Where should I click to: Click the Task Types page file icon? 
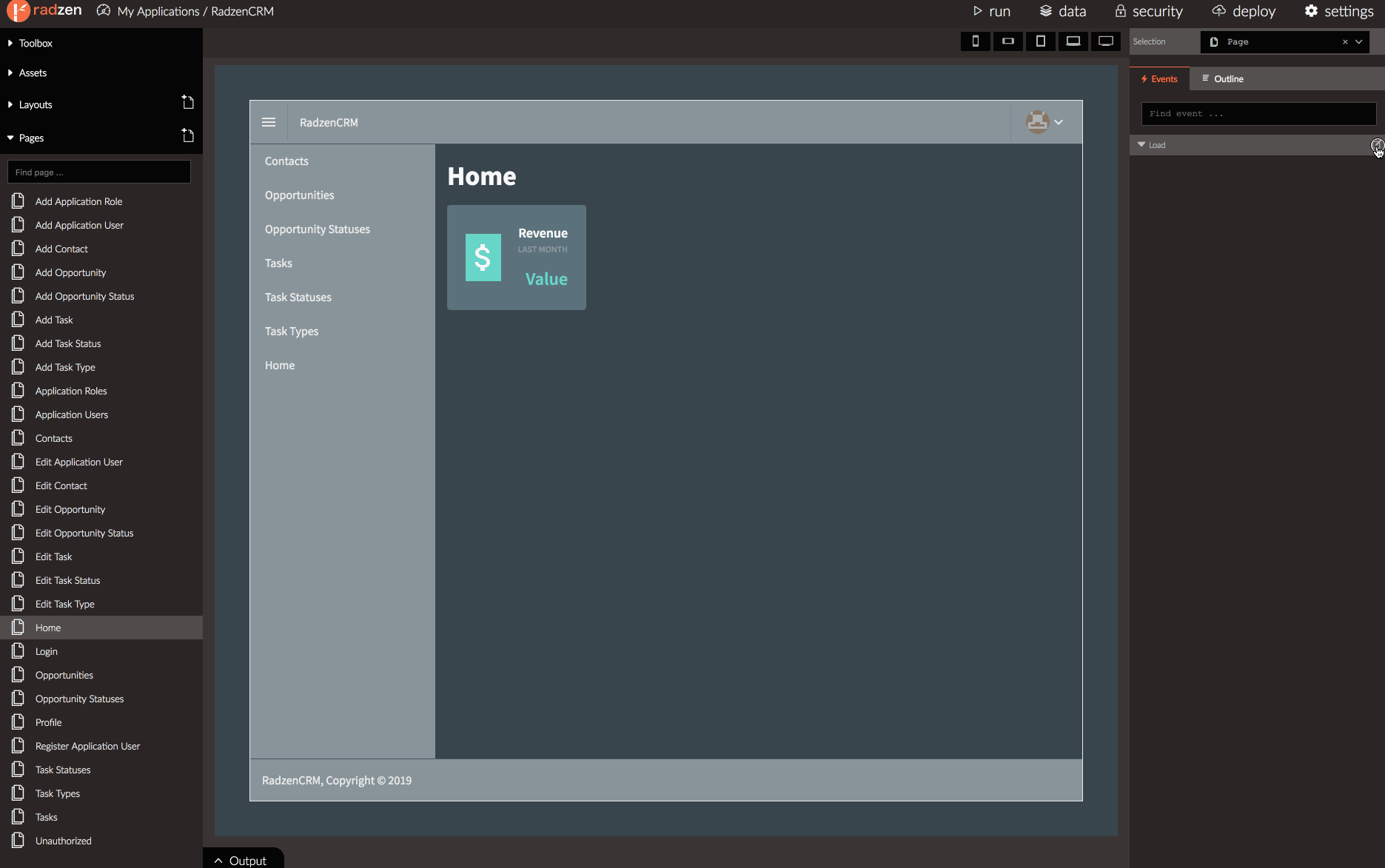point(19,793)
